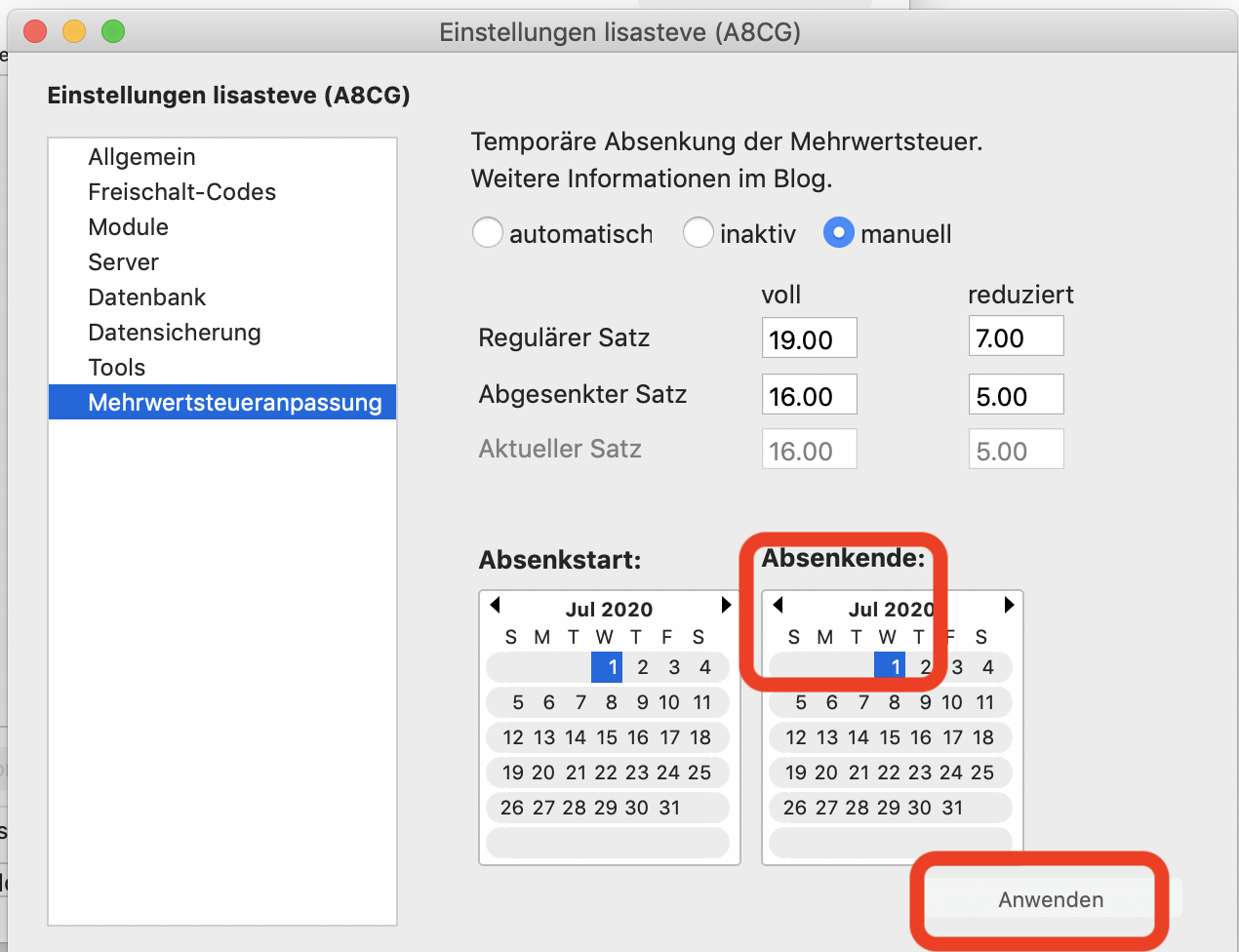Close the Einstellungen window with red button
1239x952 pixels.
pos(35,32)
